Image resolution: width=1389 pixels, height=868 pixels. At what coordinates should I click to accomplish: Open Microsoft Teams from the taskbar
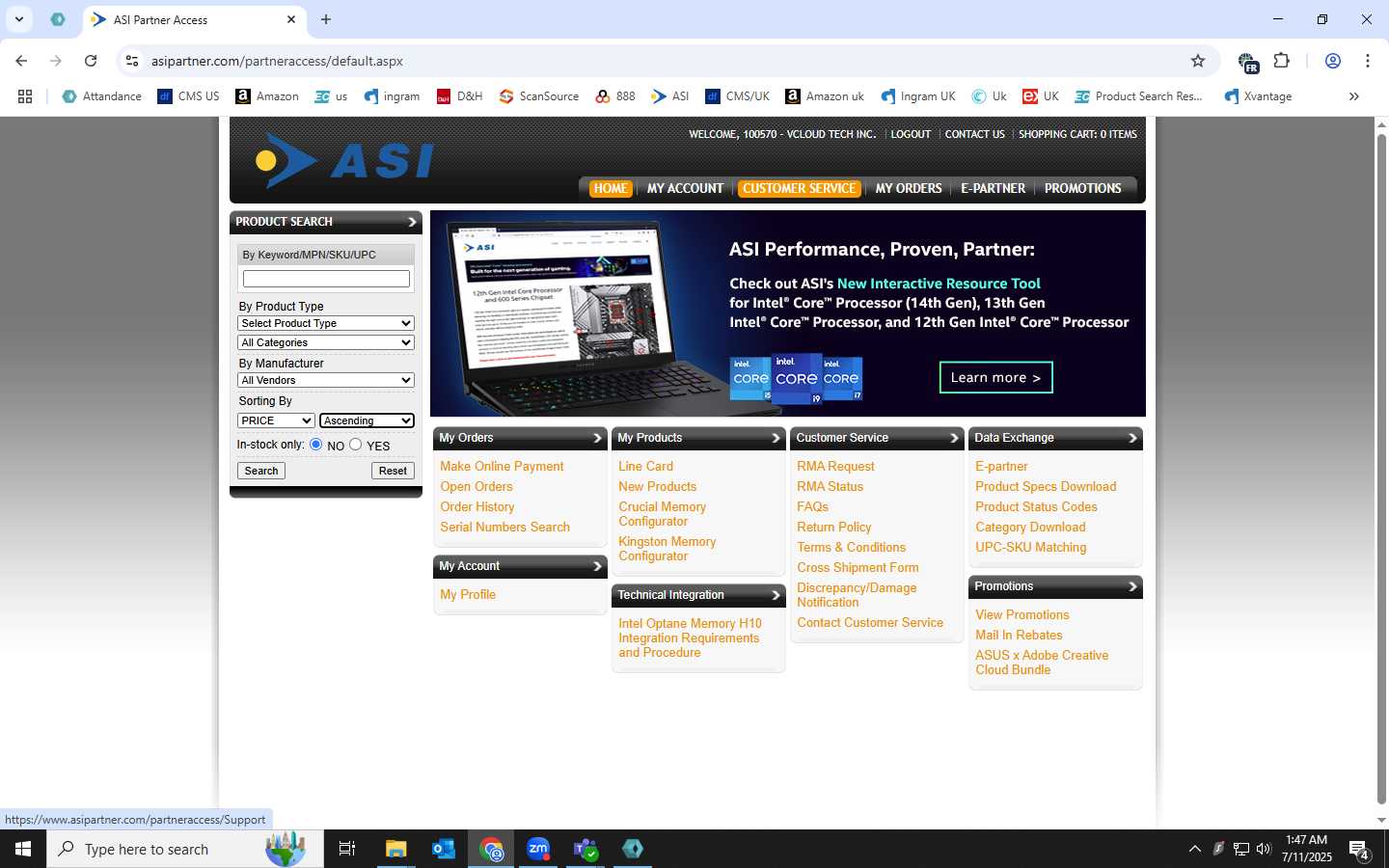(586, 849)
